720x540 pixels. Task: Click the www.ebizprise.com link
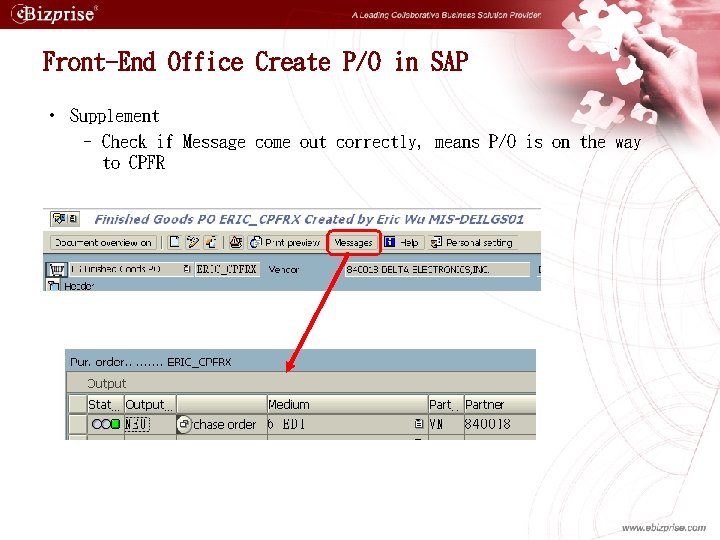[664, 528]
